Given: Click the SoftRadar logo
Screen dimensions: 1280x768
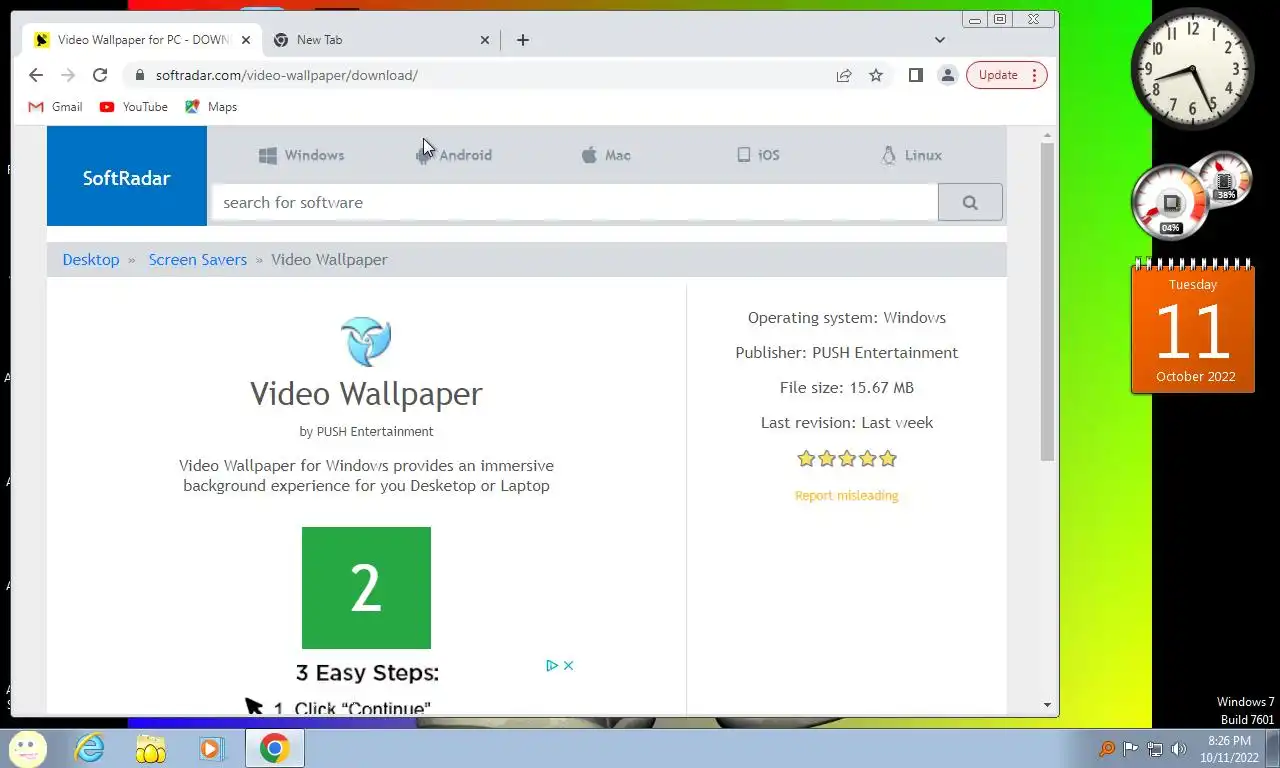Looking at the screenshot, I should point(127,177).
